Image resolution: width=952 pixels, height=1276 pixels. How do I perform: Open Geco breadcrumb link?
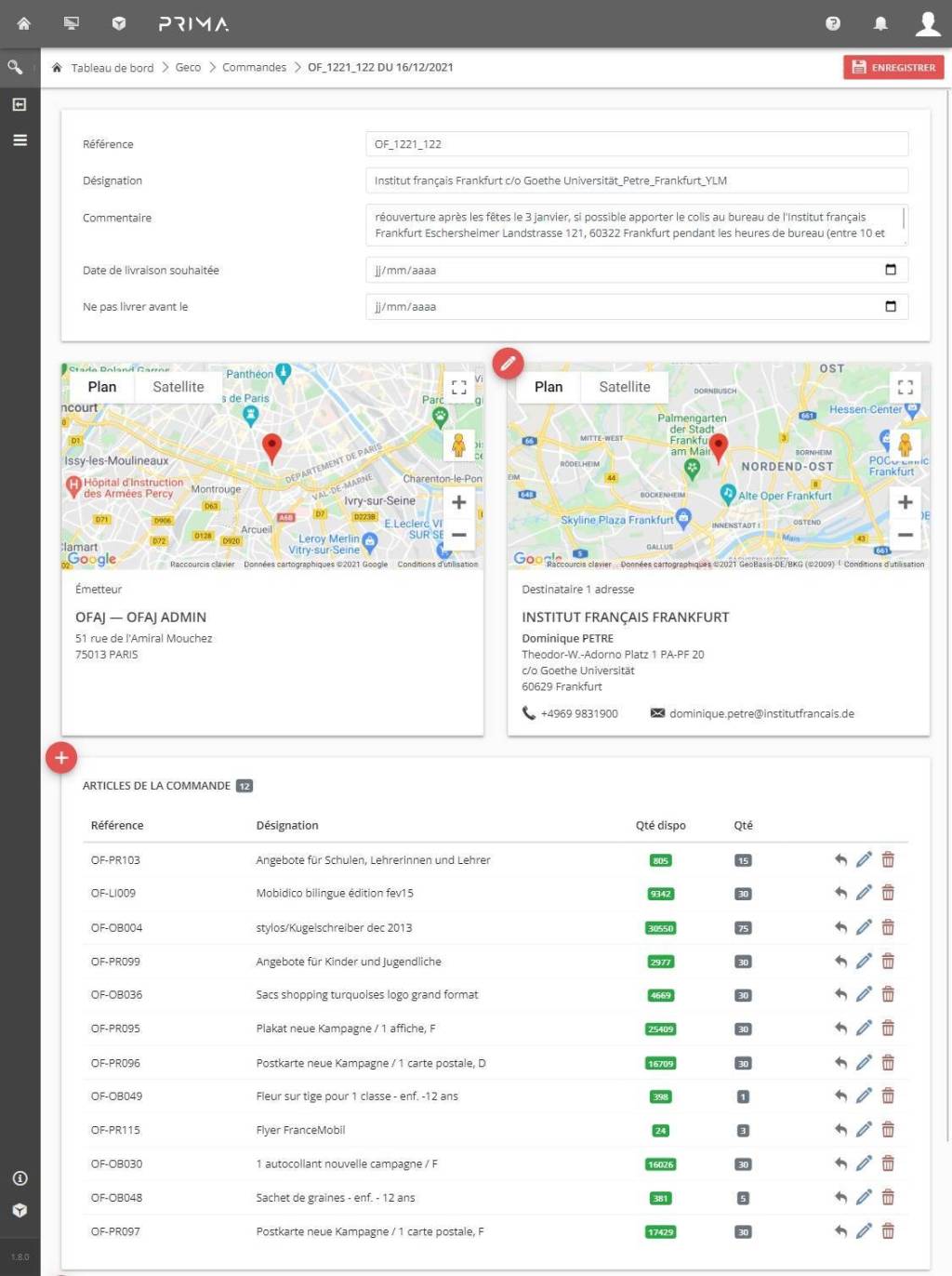tap(188, 67)
